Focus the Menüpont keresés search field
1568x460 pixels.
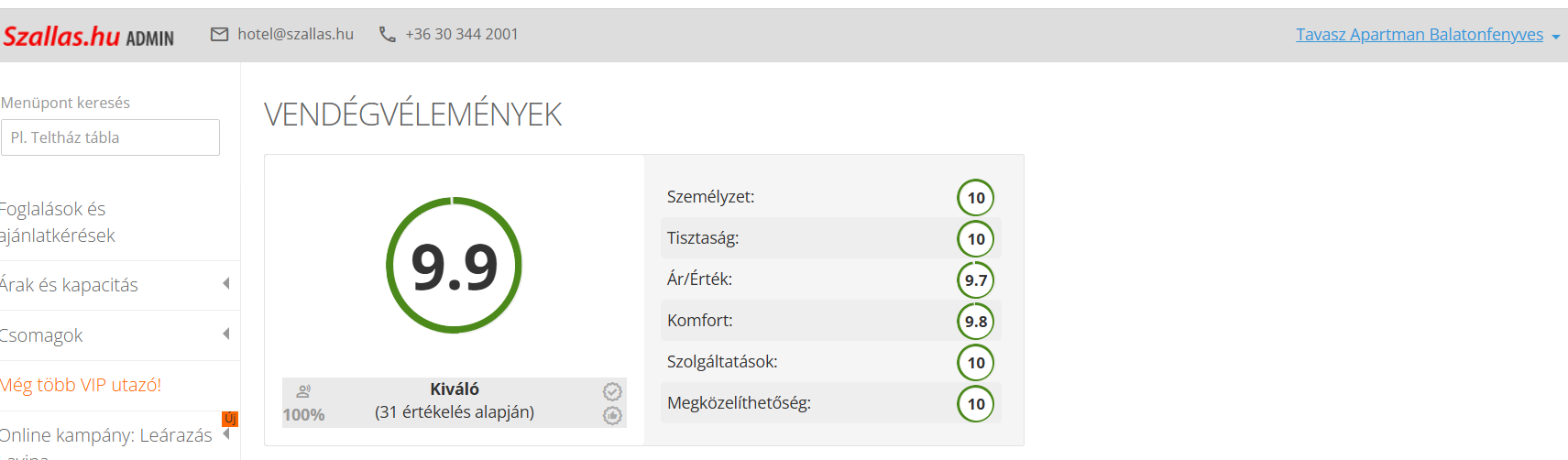[110, 137]
